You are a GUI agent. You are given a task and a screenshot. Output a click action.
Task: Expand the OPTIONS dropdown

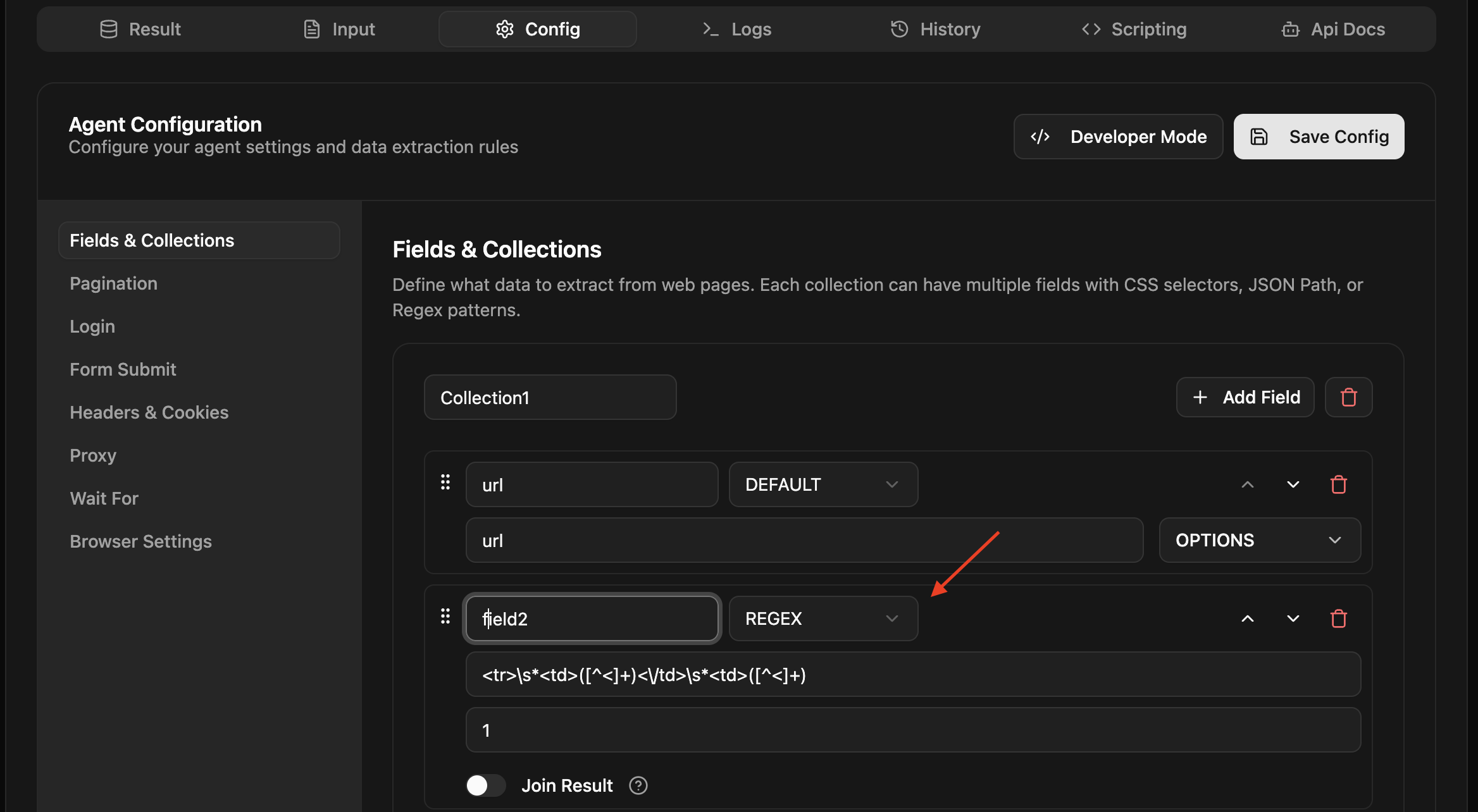coord(1259,540)
